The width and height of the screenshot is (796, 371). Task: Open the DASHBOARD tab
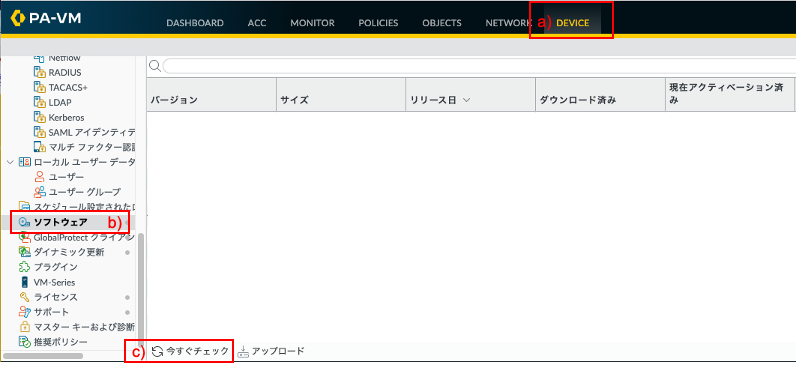195,23
